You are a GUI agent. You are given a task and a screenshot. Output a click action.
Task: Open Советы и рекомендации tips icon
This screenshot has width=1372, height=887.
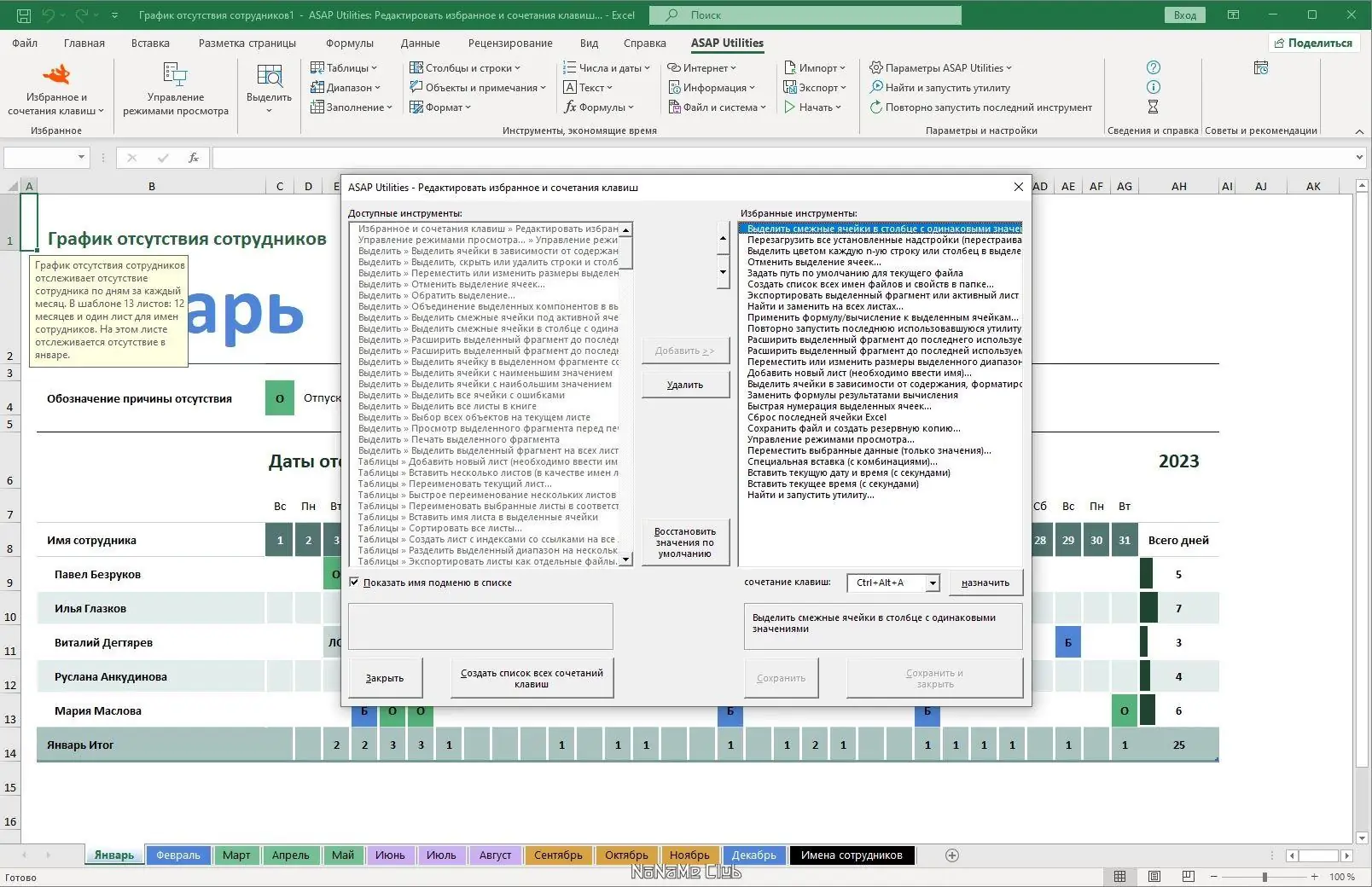(x=1261, y=68)
